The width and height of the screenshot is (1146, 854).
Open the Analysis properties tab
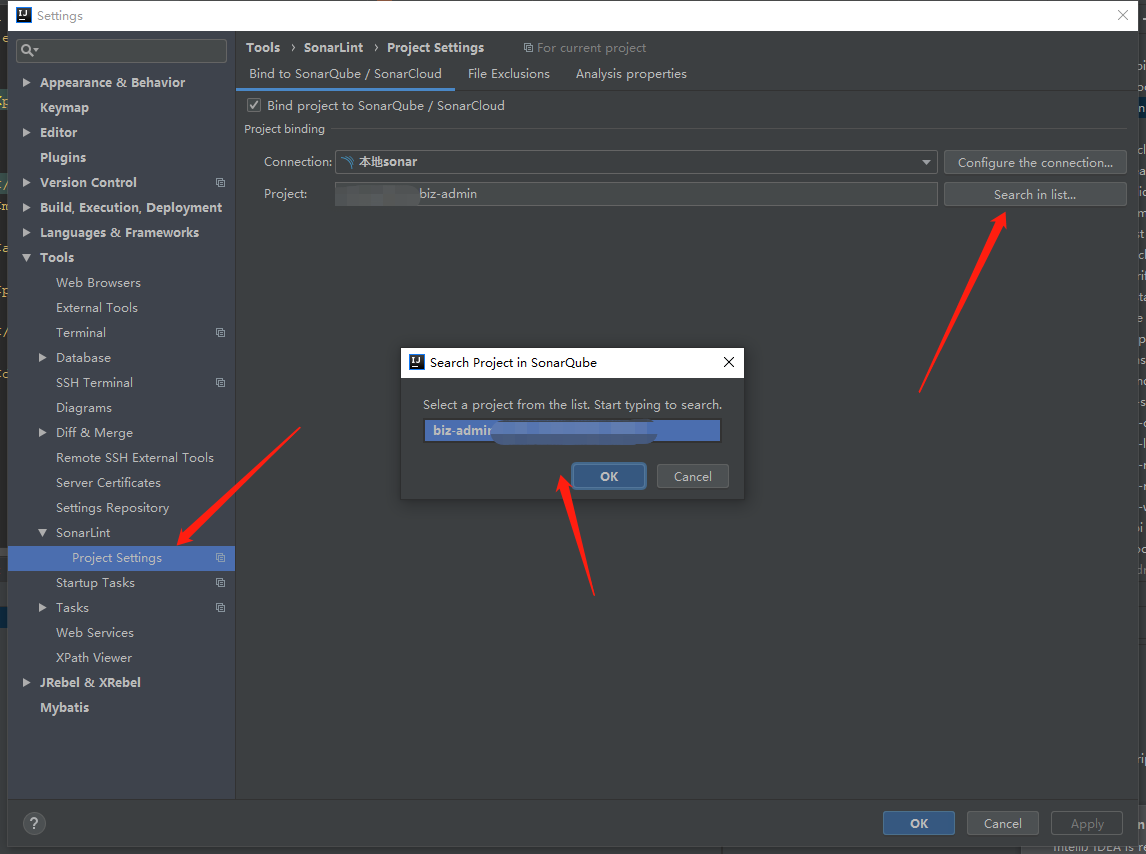[x=631, y=73]
